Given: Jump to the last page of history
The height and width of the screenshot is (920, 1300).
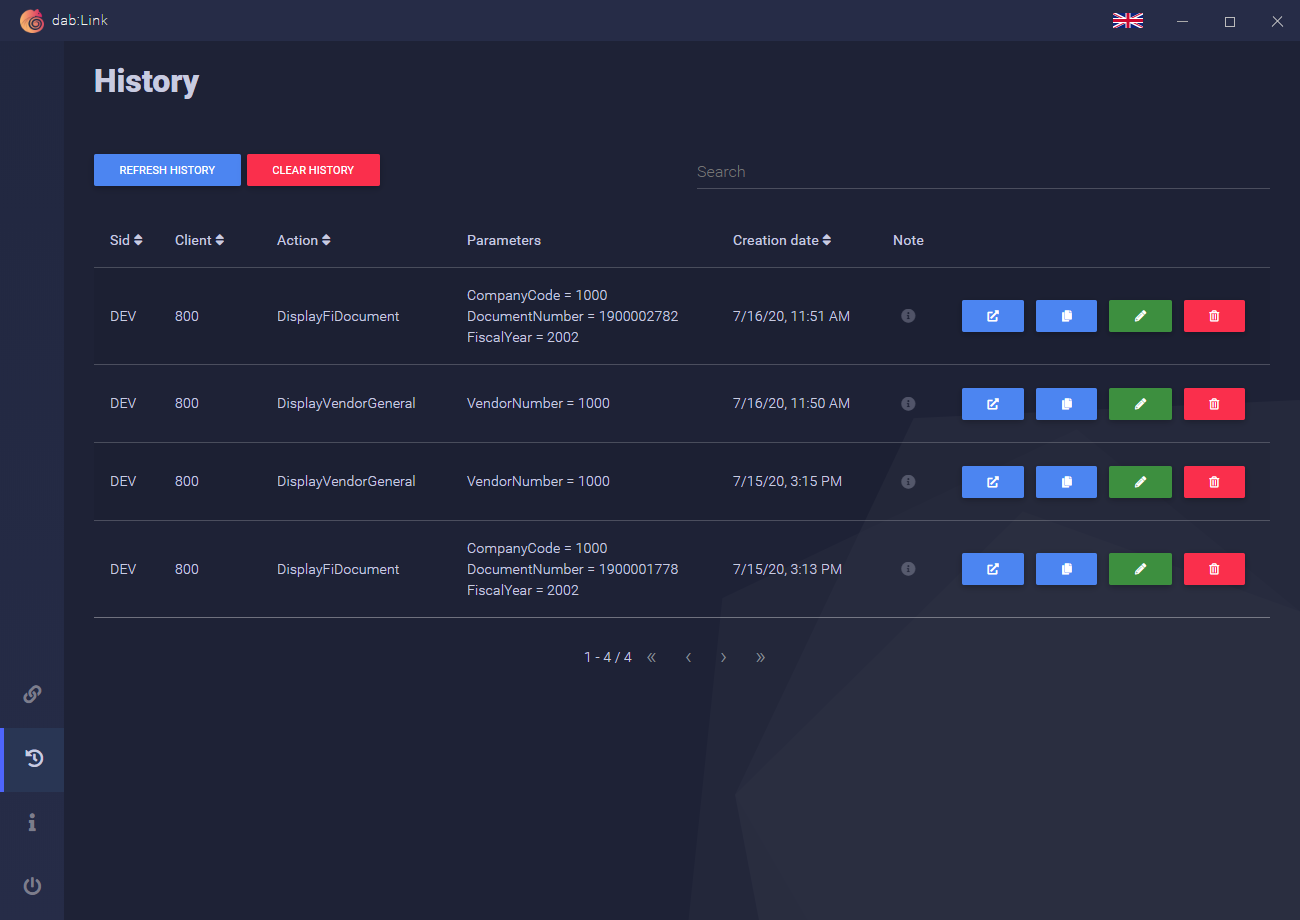Looking at the screenshot, I should [x=760, y=657].
